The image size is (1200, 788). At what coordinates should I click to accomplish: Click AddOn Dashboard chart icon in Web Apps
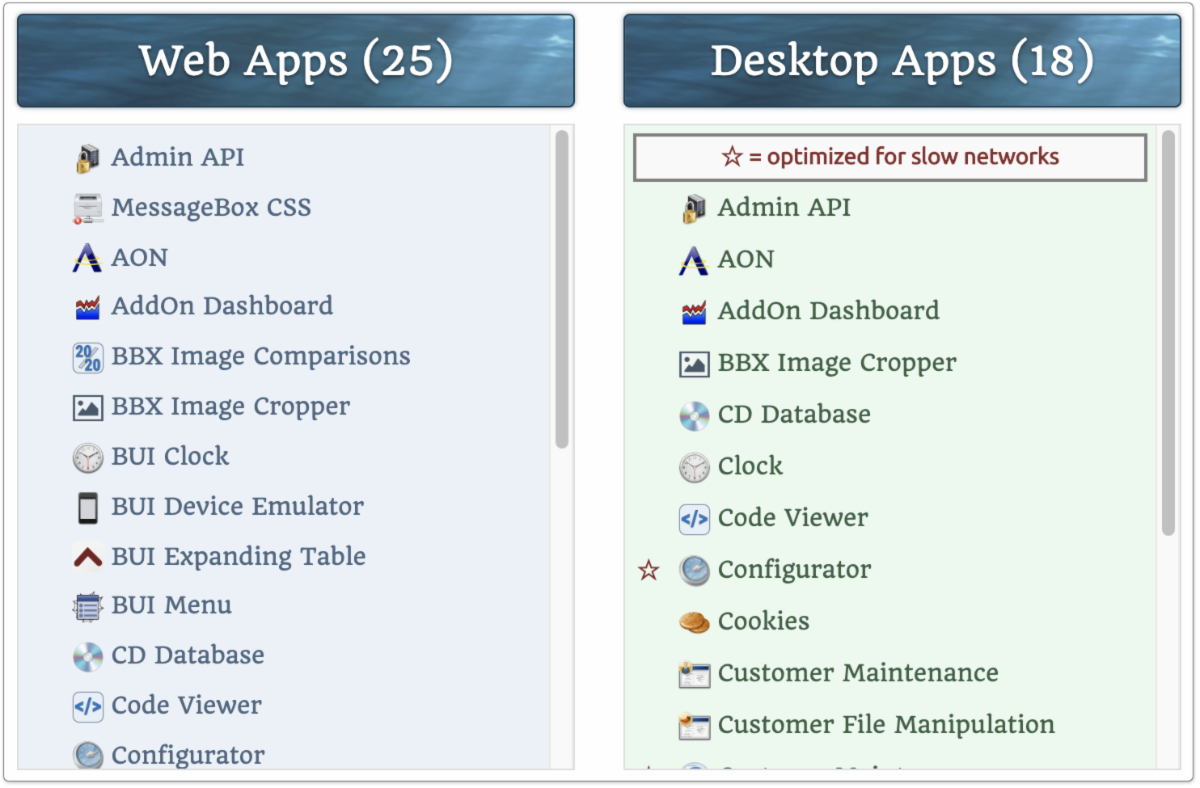(x=88, y=307)
